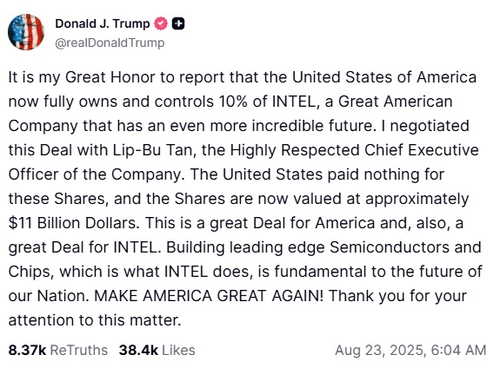Viewport: 500px width, 368px height.
Task: Click the ReTruths label
Action: (x=79, y=350)
